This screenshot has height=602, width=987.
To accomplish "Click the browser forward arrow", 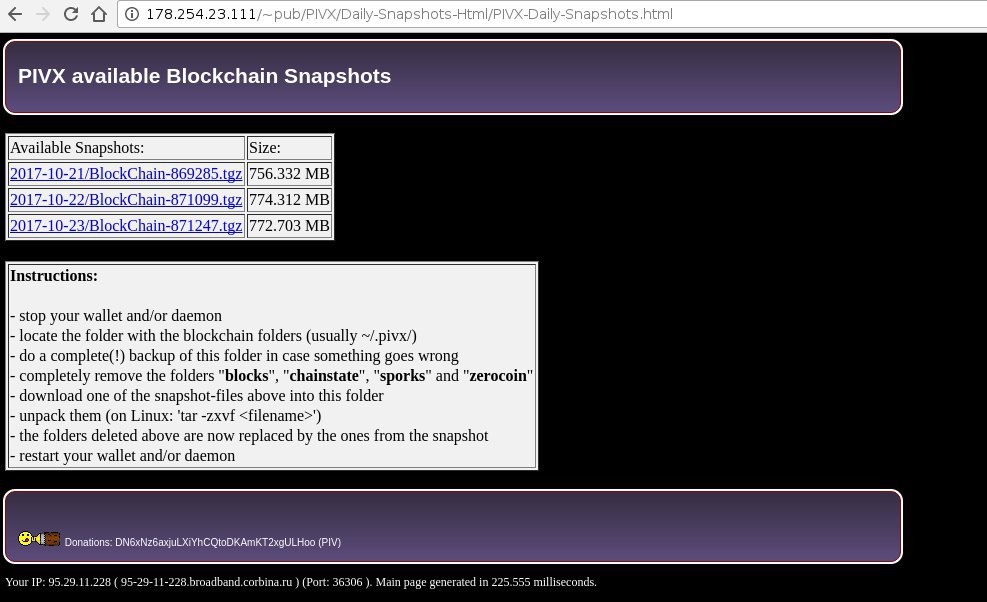I will tap(43, 14).
